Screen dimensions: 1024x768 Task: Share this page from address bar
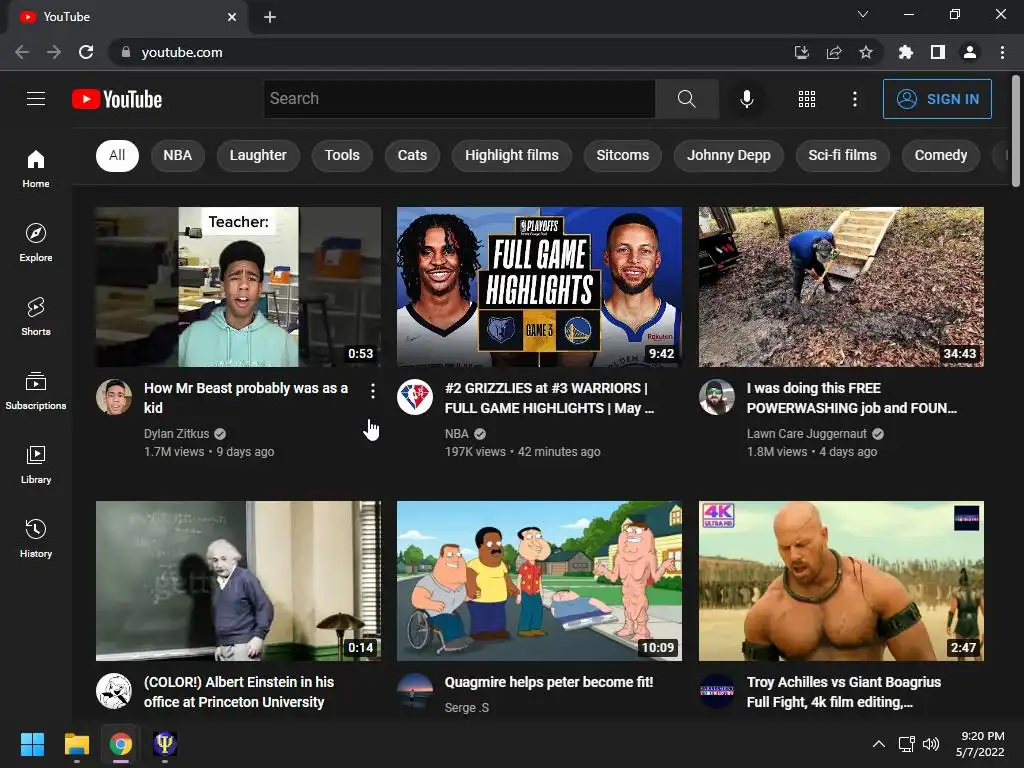coord(834,52)
